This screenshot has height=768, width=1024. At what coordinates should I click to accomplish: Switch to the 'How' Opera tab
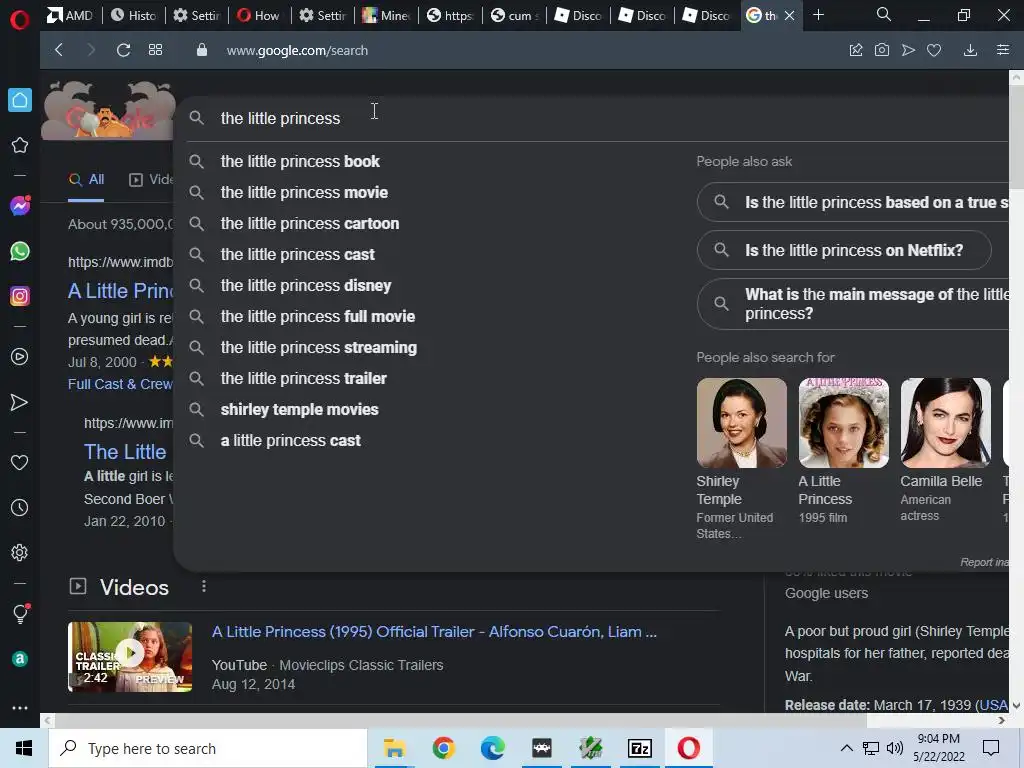click(x=259, y=15)
